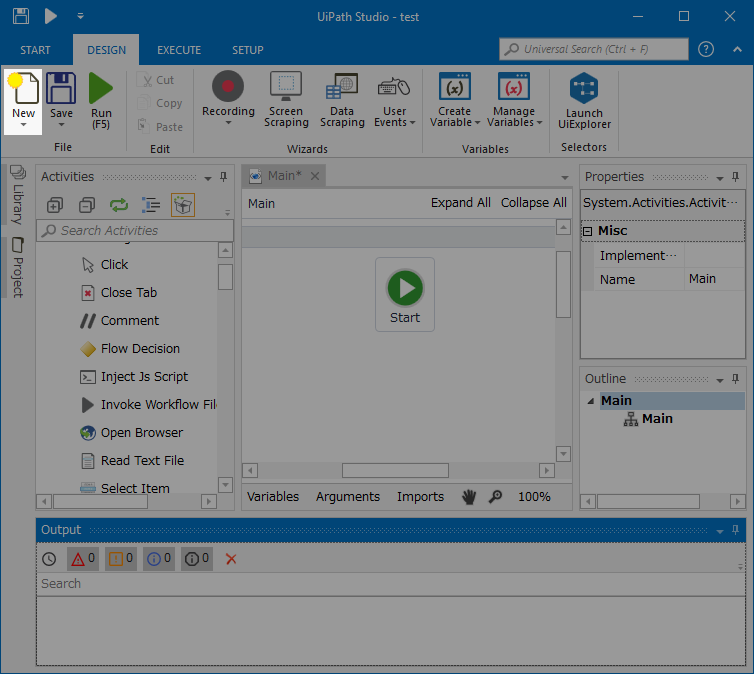Toggle trace messages filter in Output

pos(197,559)
